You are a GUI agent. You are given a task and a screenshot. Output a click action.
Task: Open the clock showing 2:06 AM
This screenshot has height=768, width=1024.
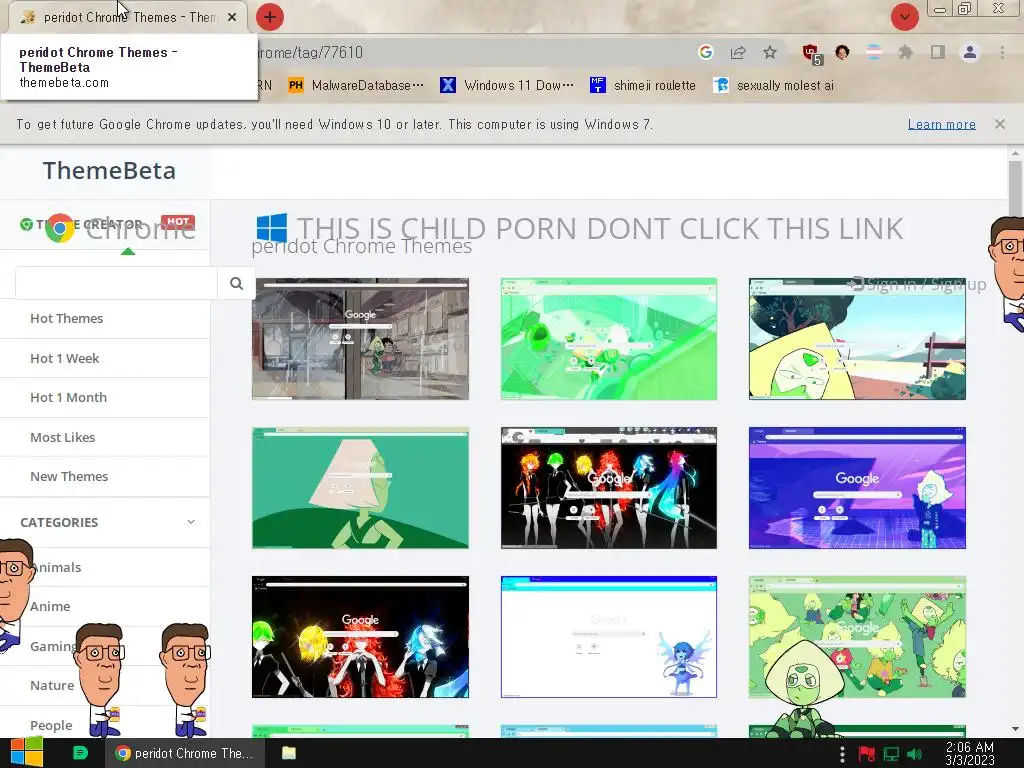point(970,754)
